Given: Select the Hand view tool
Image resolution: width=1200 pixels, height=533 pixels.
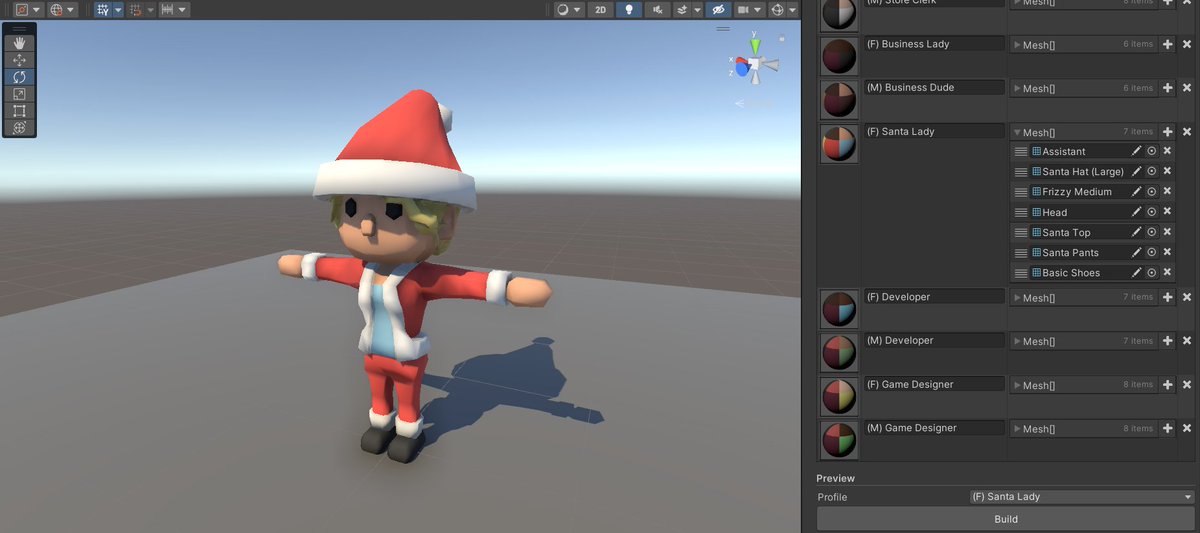Looking at the screenshot, I should [19, 43].
